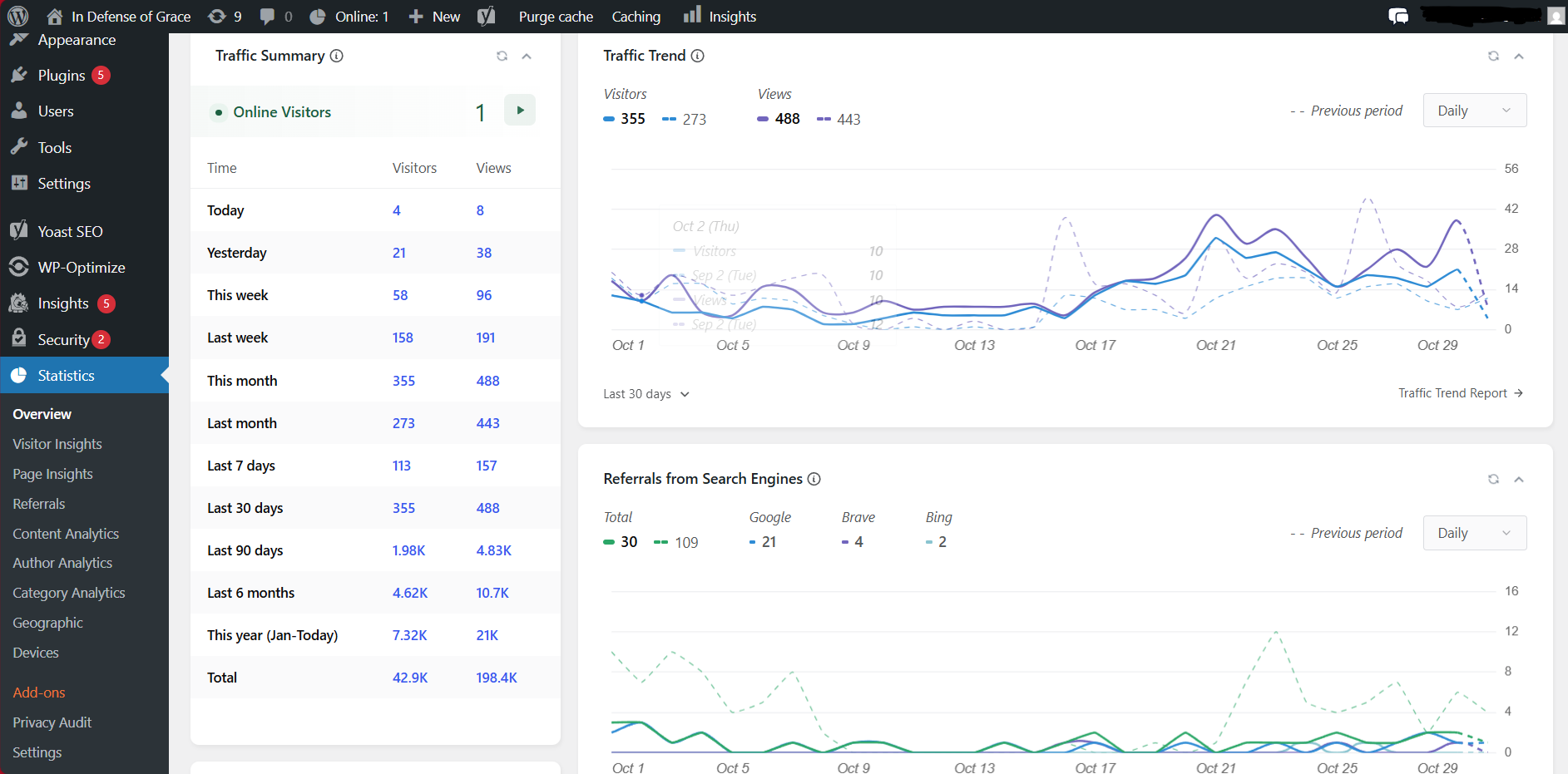
Task: Click the info icon beside Traffic Trend
Action: pyautogui.click(x=698, y=56)
